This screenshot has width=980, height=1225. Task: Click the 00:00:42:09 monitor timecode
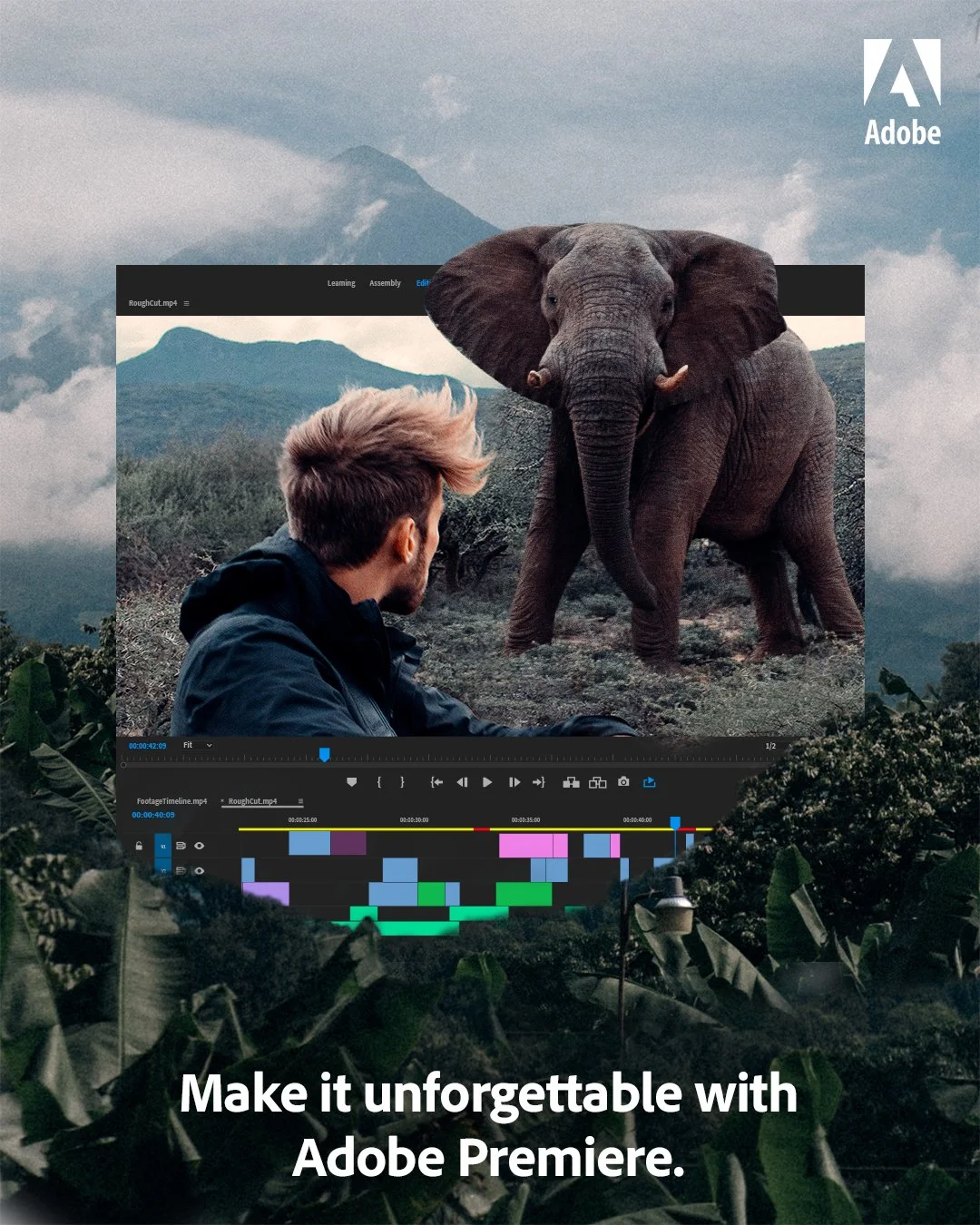(x=148, y=746)
